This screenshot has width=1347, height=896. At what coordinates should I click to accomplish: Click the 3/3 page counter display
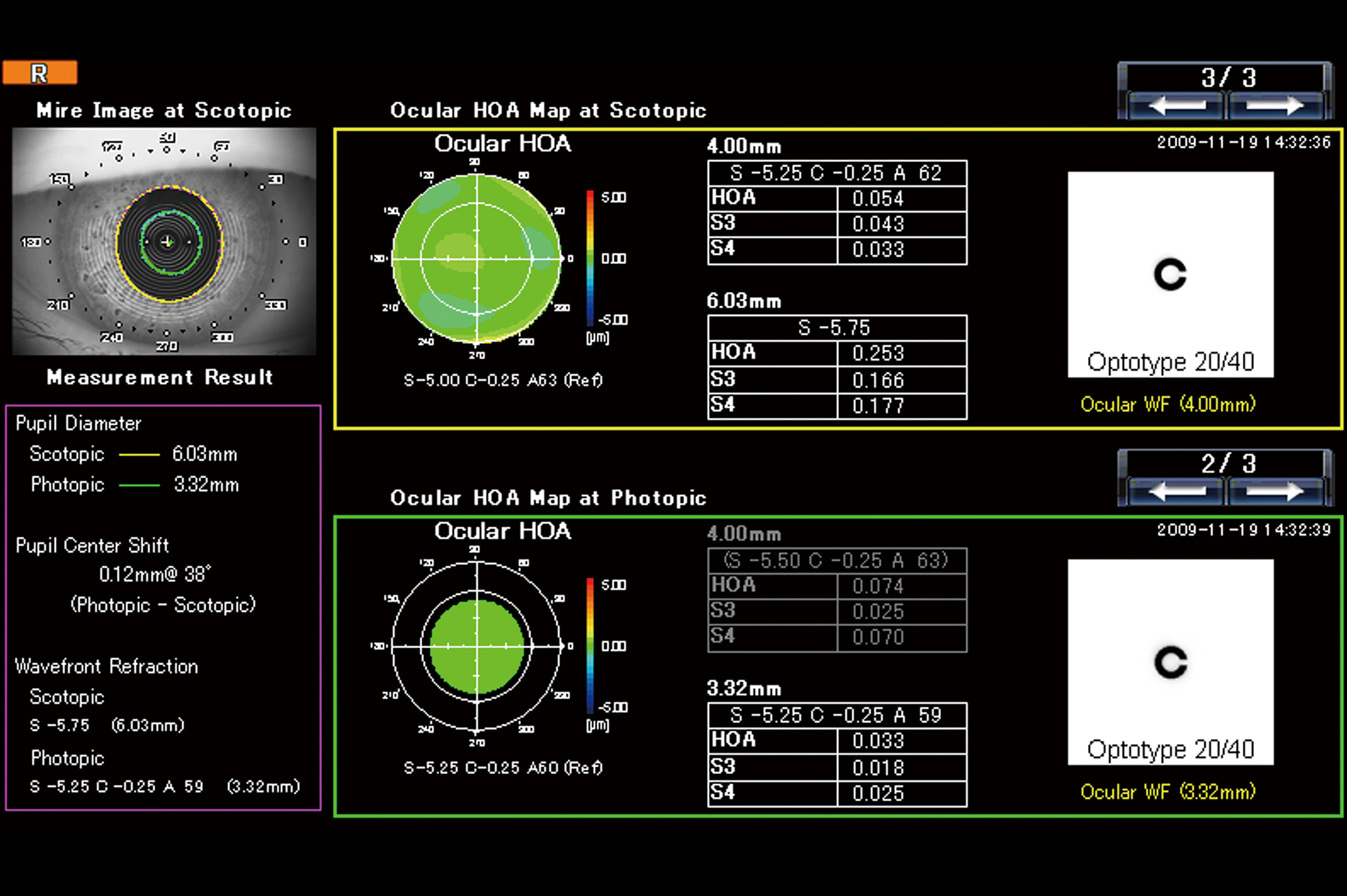pyautogui.click(x=1227, y=78)
